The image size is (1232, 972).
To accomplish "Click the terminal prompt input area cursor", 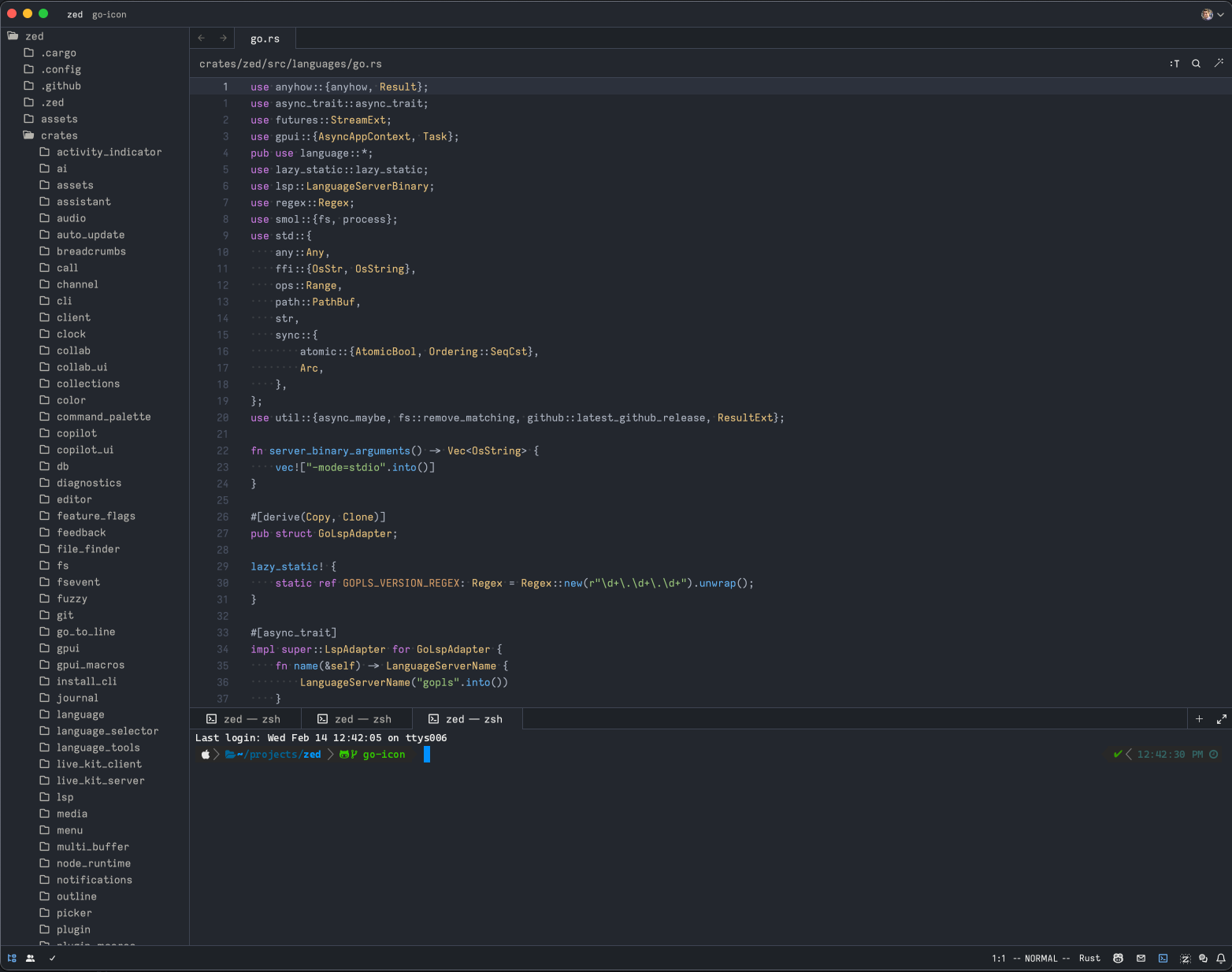I will 426,755.
